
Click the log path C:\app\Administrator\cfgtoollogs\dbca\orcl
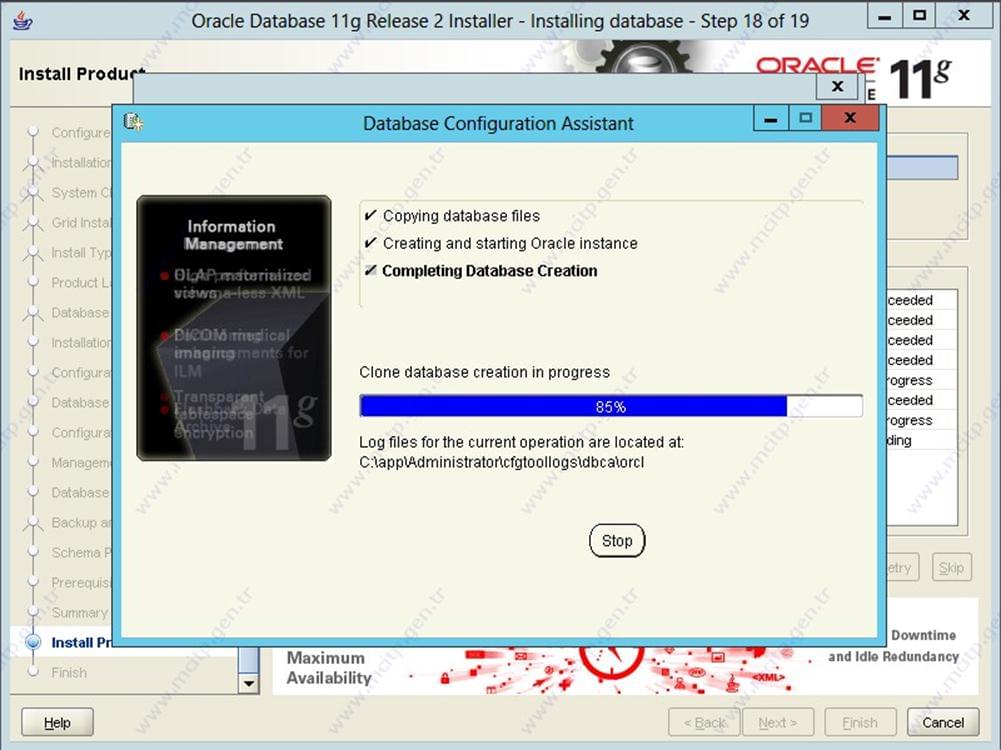(x=502, y=462)
